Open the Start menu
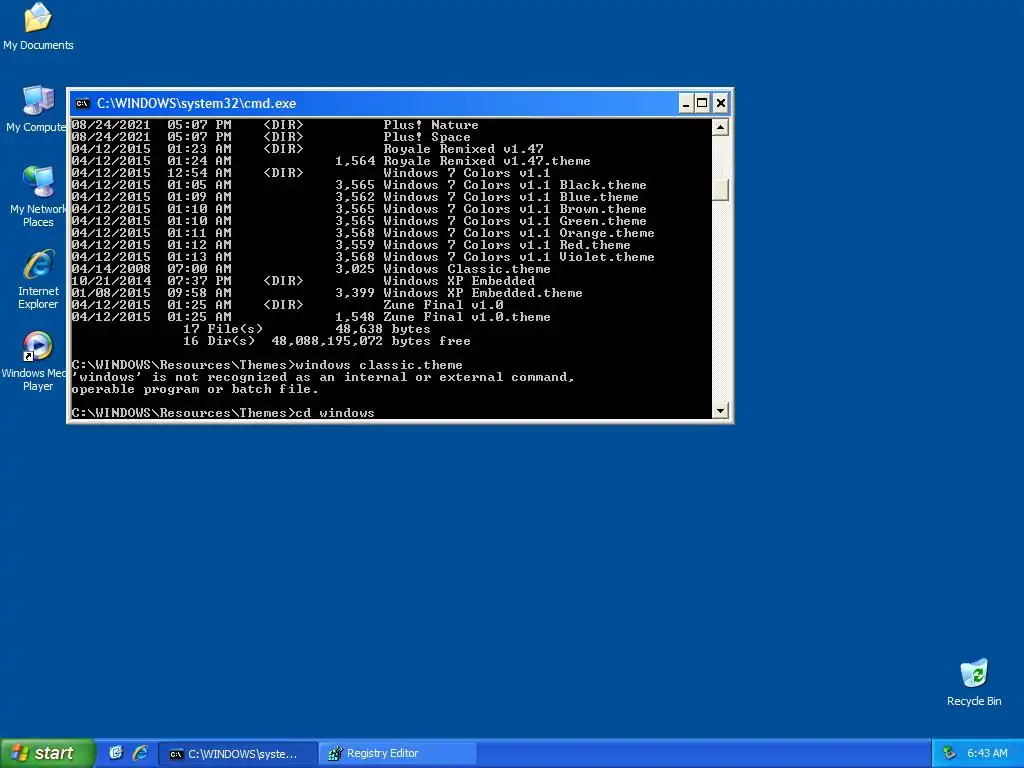 [47, 753]
